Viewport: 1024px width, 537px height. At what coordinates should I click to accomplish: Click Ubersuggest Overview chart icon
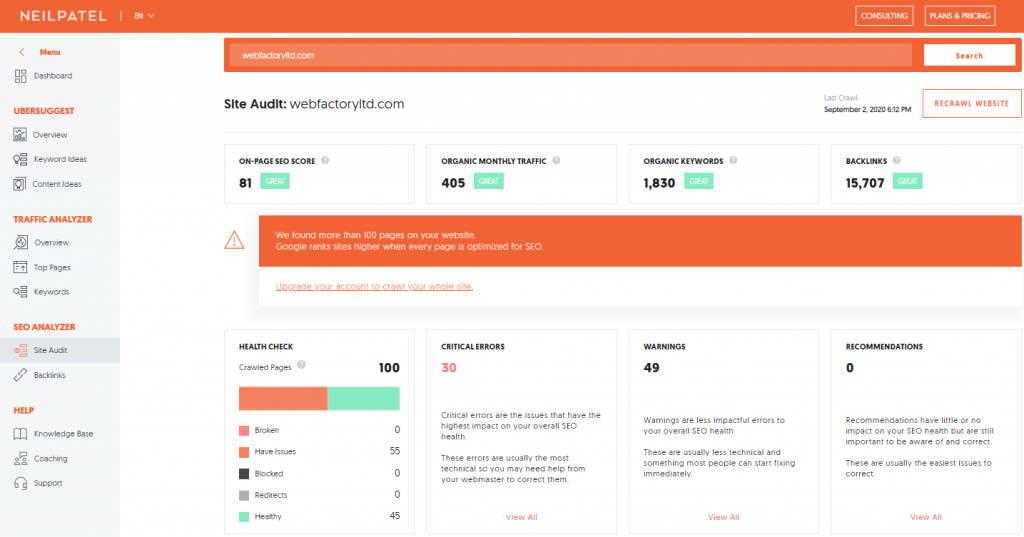(x=20, y=135)
